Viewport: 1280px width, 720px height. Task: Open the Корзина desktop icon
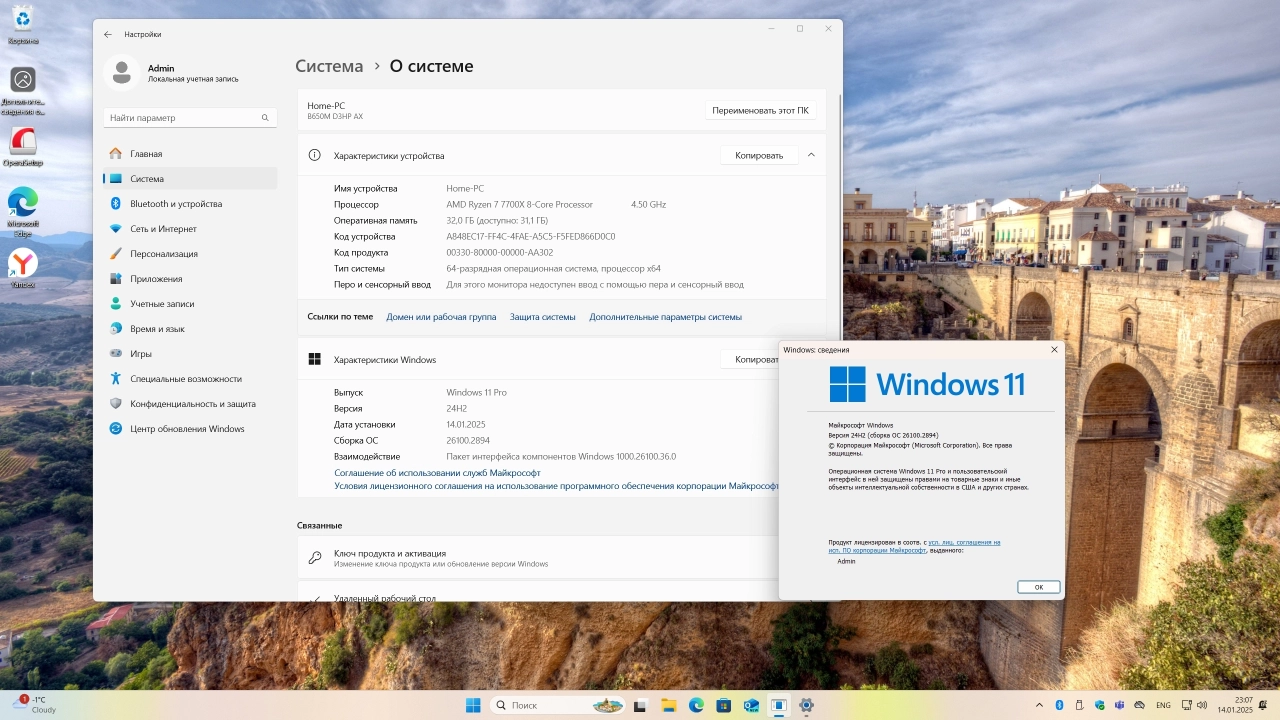point(22,24)
